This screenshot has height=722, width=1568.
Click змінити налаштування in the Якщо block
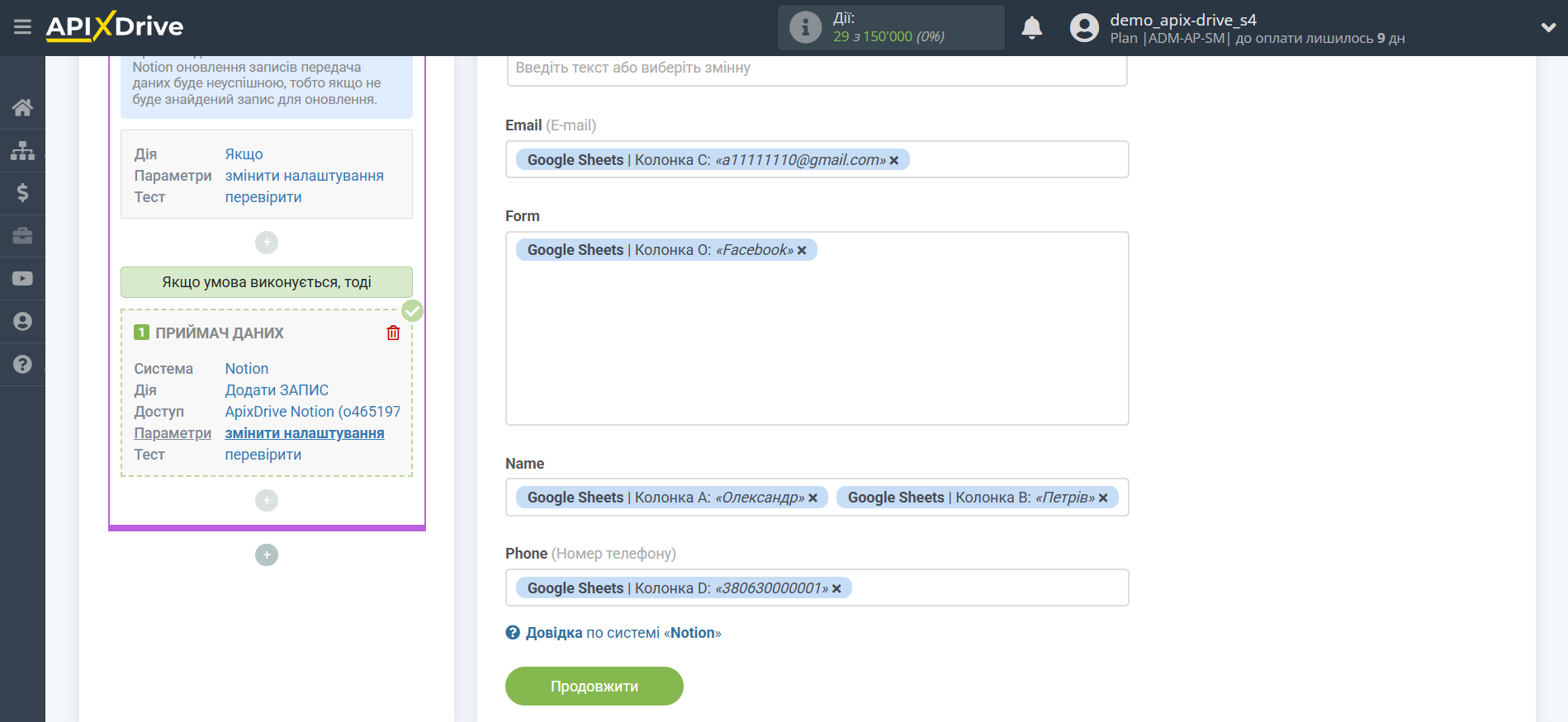tap(305, 176)
